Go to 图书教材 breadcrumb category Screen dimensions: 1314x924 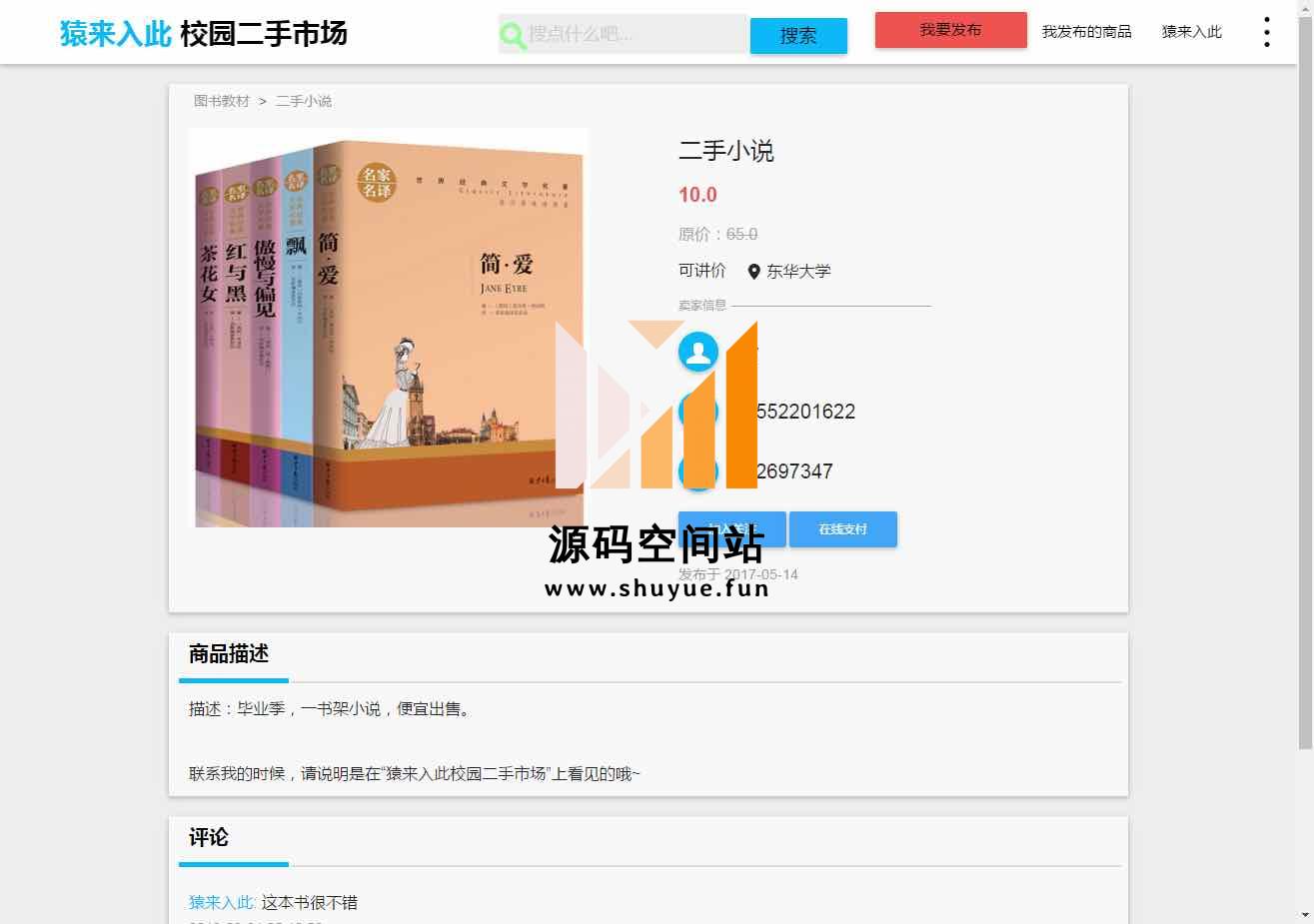(222, 101)
